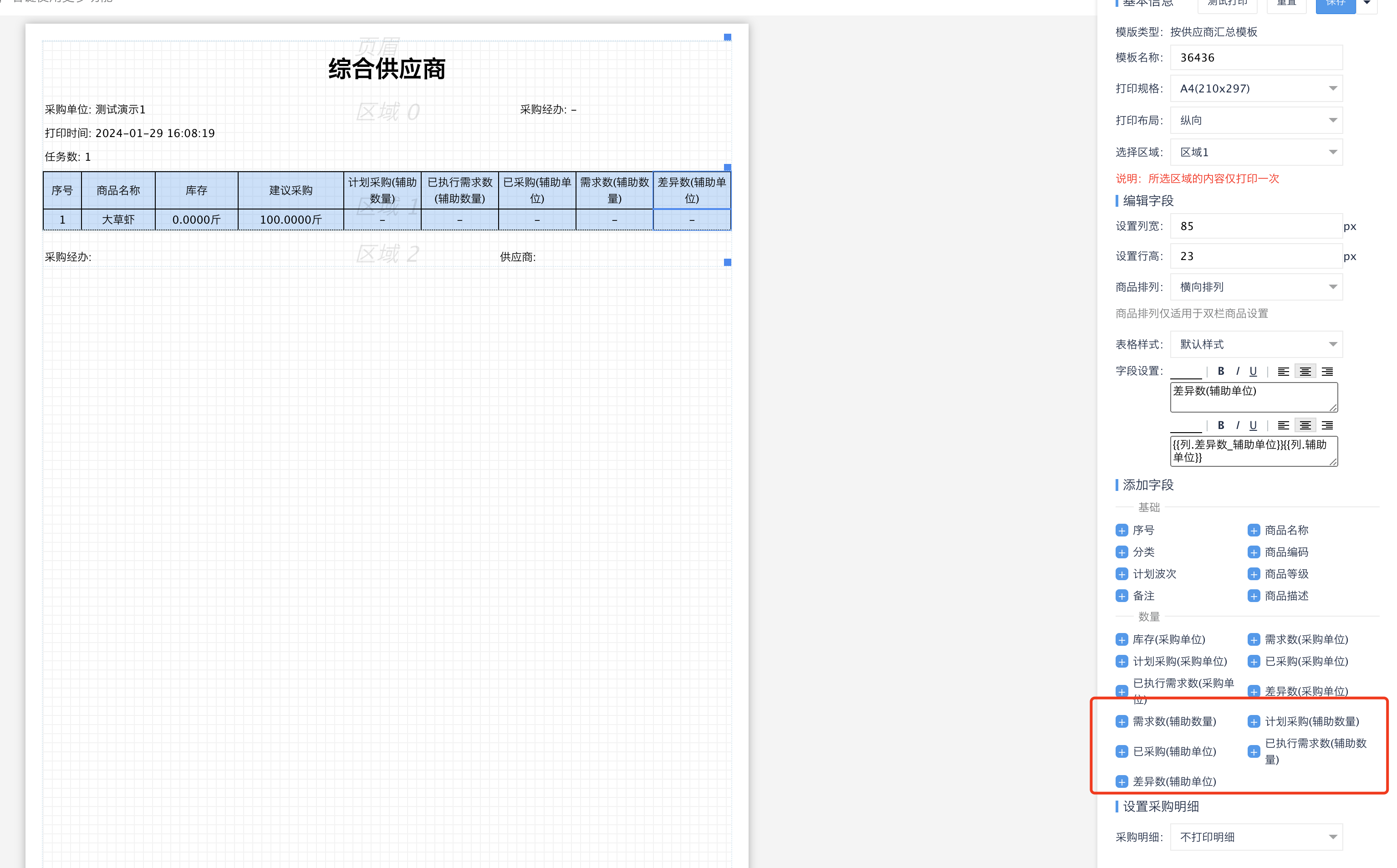Expand the 选择区域 区域1 dropdown
Viewport: 1397px width, 868px height.
pos(1256,152)
